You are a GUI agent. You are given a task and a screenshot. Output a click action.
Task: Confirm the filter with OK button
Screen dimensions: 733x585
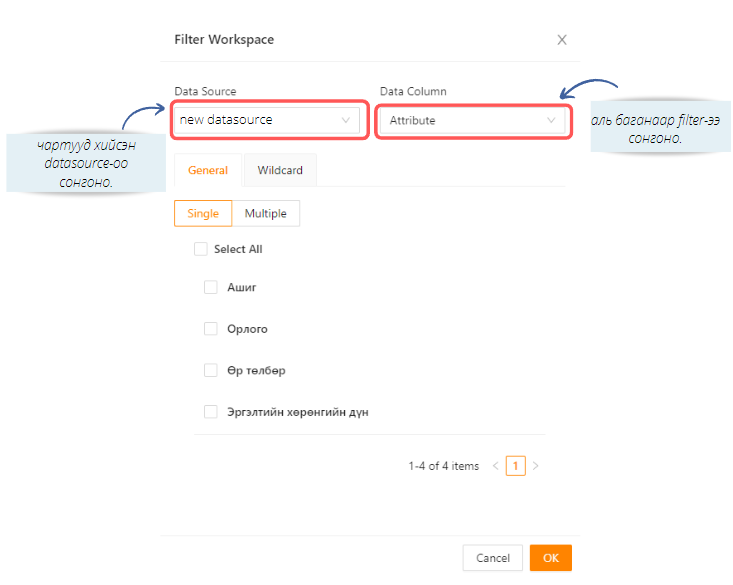[550, 558]
